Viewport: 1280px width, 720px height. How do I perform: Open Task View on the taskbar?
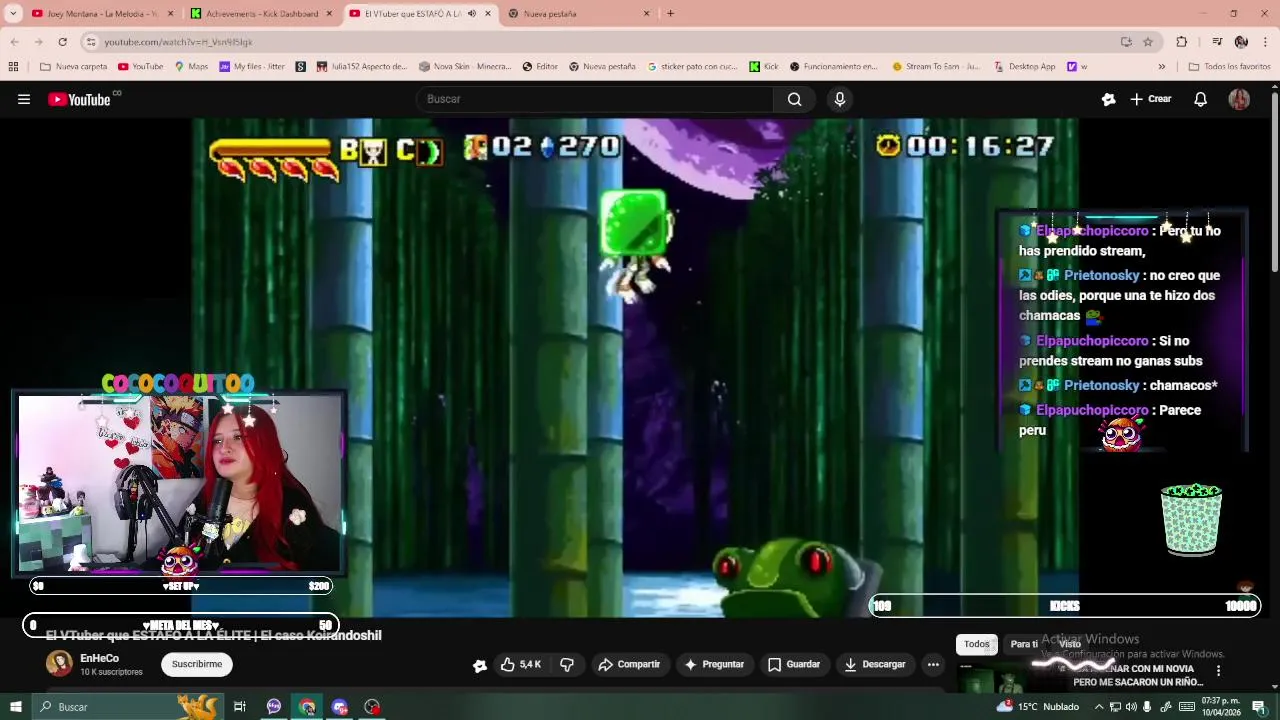pos(240,707)
